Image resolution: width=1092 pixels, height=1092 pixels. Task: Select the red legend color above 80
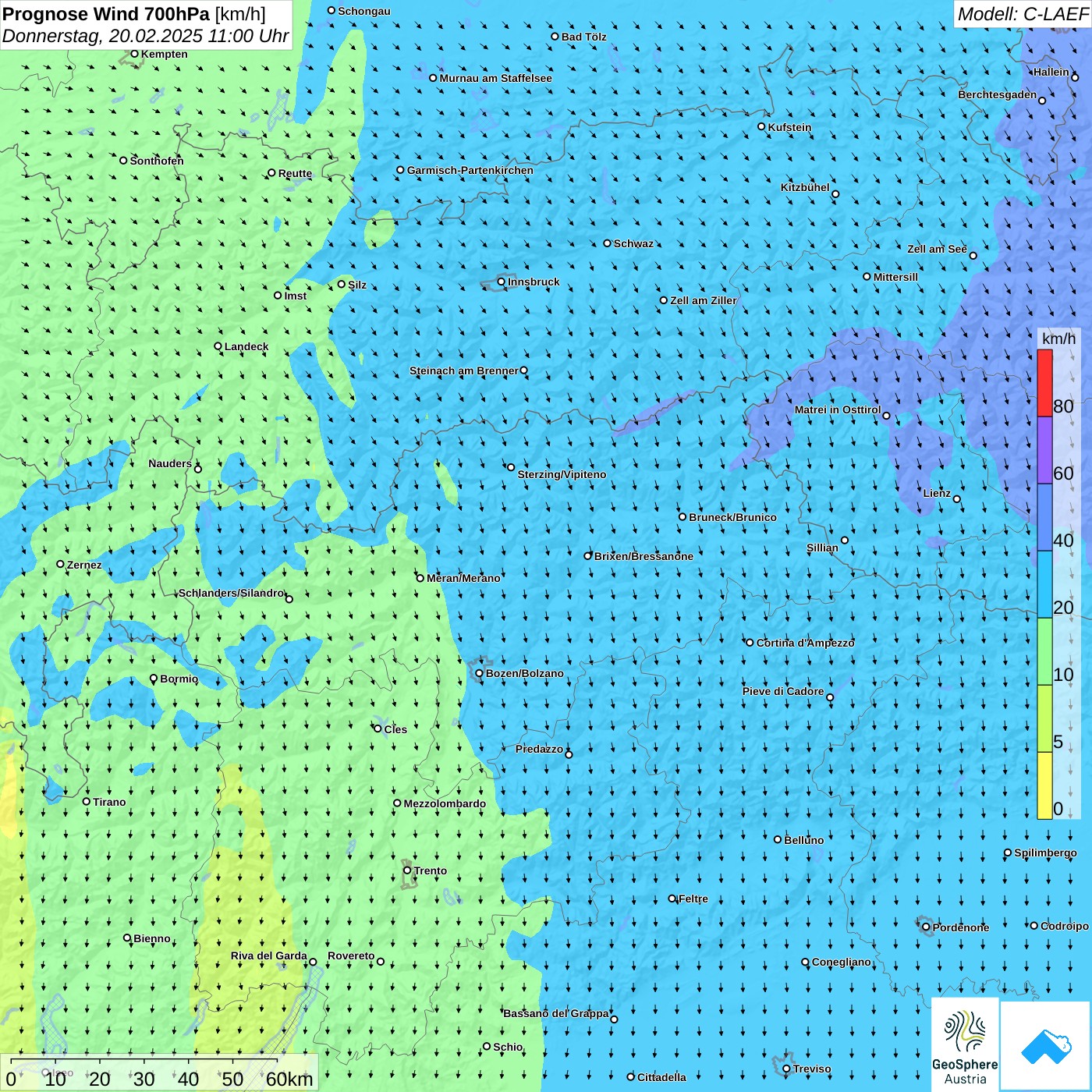click(1044, 383)
